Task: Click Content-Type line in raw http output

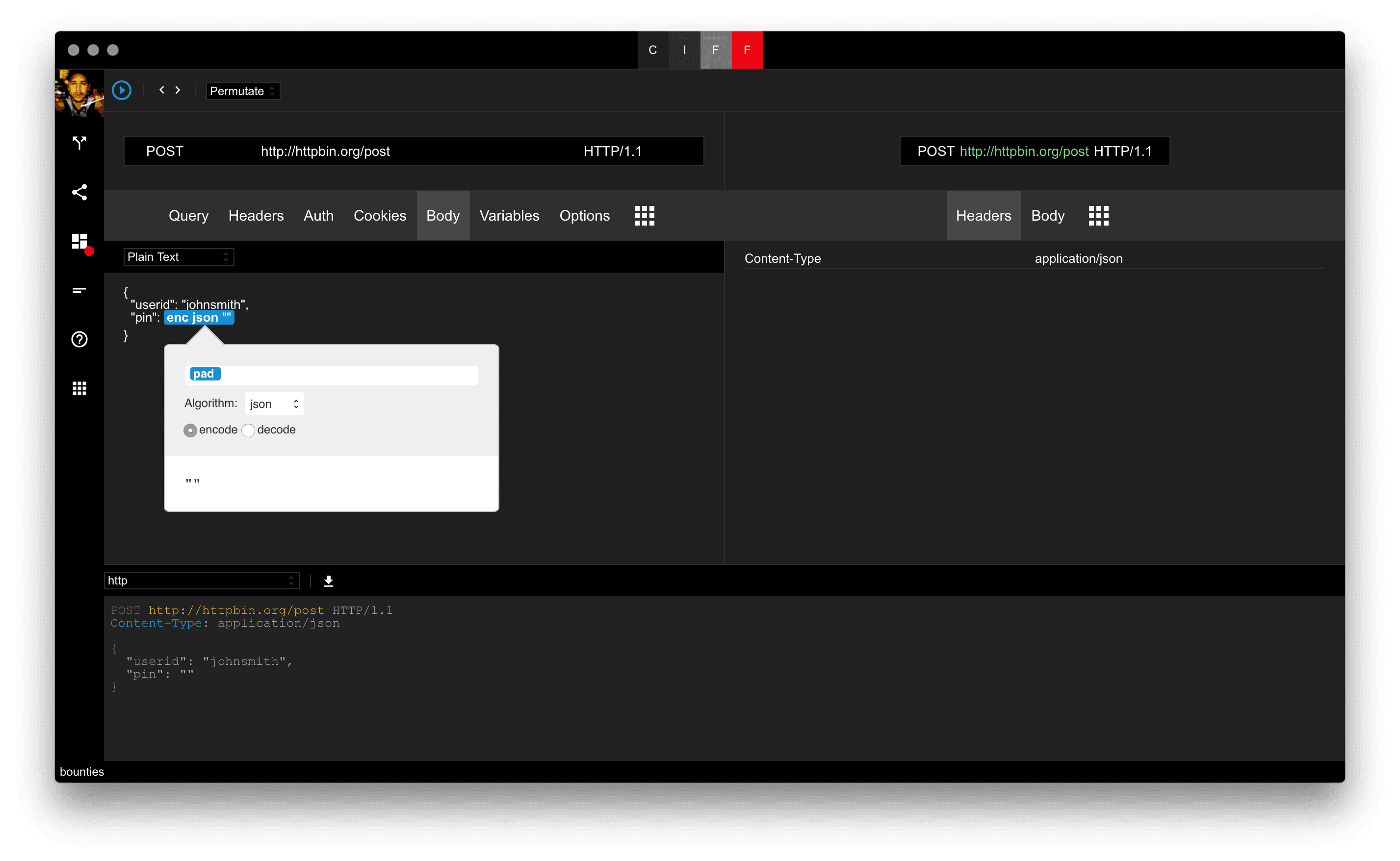Action: click(x=225, y=623)
